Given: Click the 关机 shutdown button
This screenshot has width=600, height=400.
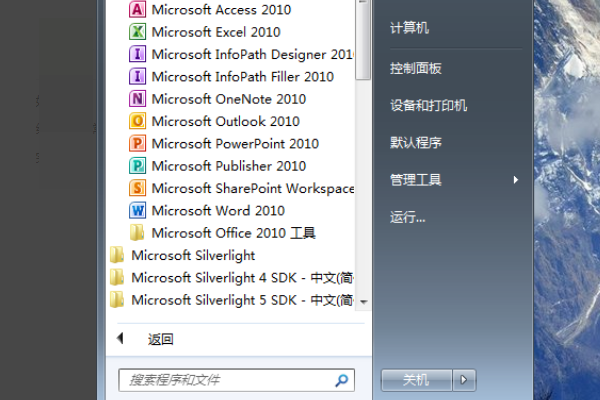Looking at the screenshot, I should 416,380.
